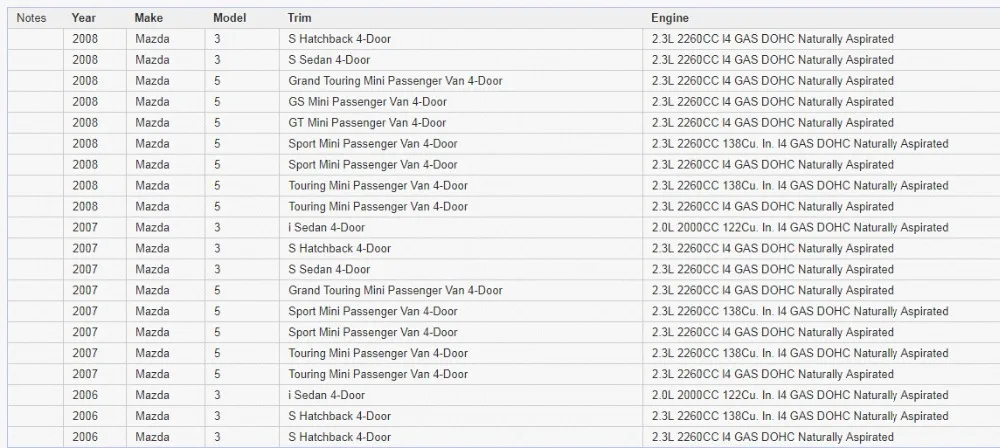Click year '2007' in the i Sedan row
Viewport: 1000px width, 448px height.
[95, 227]
